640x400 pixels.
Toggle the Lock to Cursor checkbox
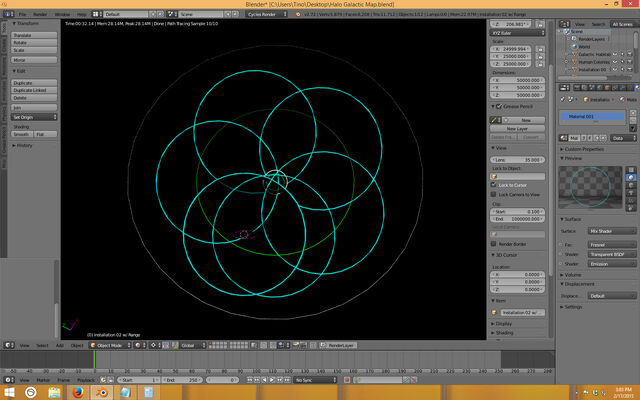pos(493,185)
